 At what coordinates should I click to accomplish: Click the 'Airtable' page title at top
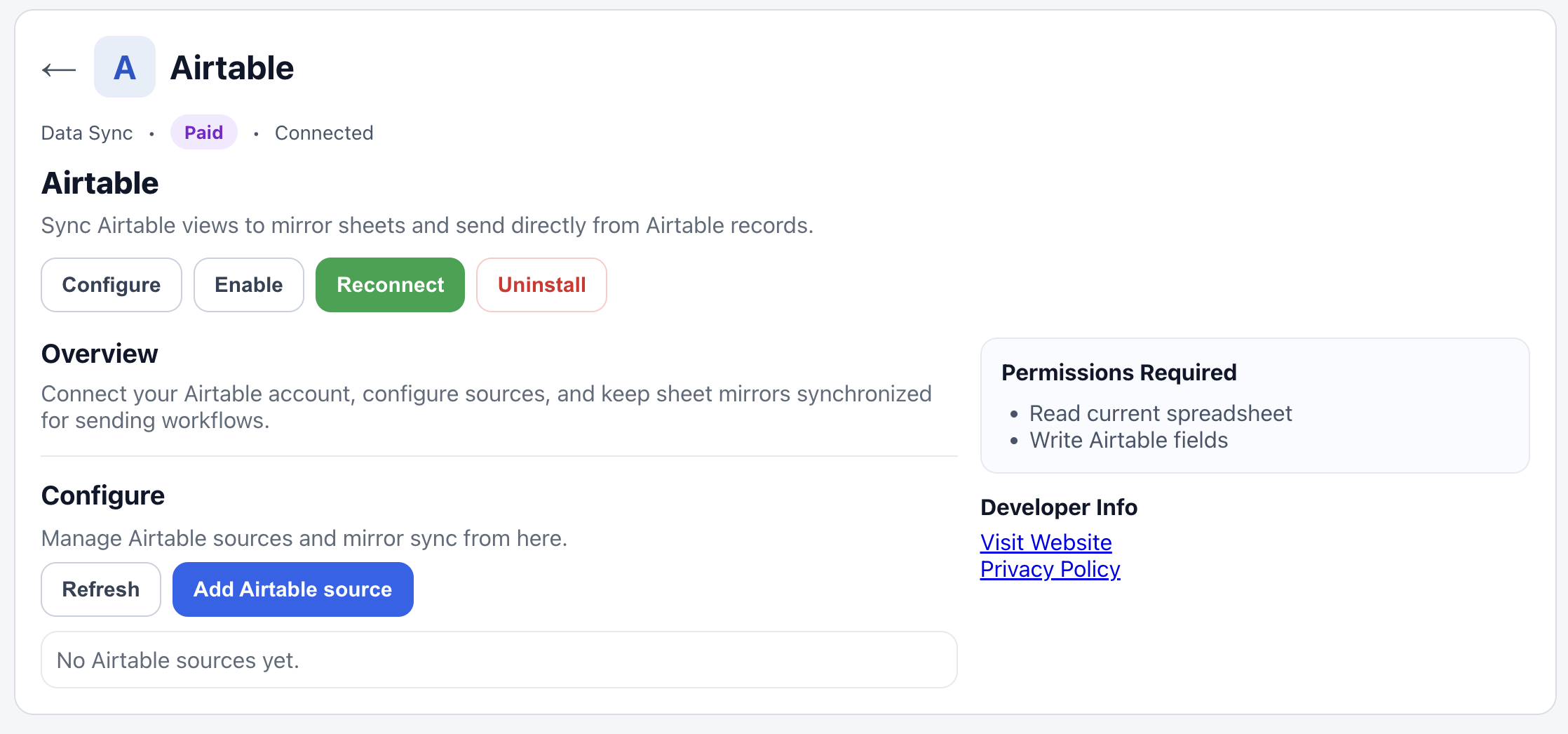coord(232,68)
